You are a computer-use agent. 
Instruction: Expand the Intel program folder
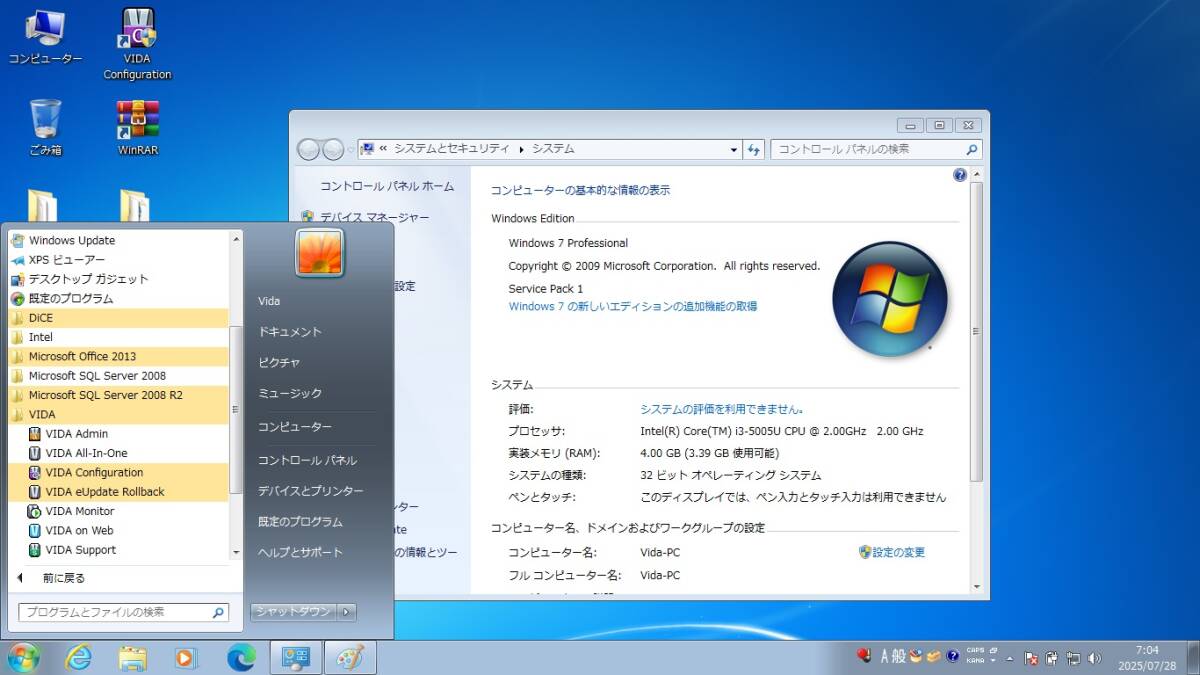point(119,337)
